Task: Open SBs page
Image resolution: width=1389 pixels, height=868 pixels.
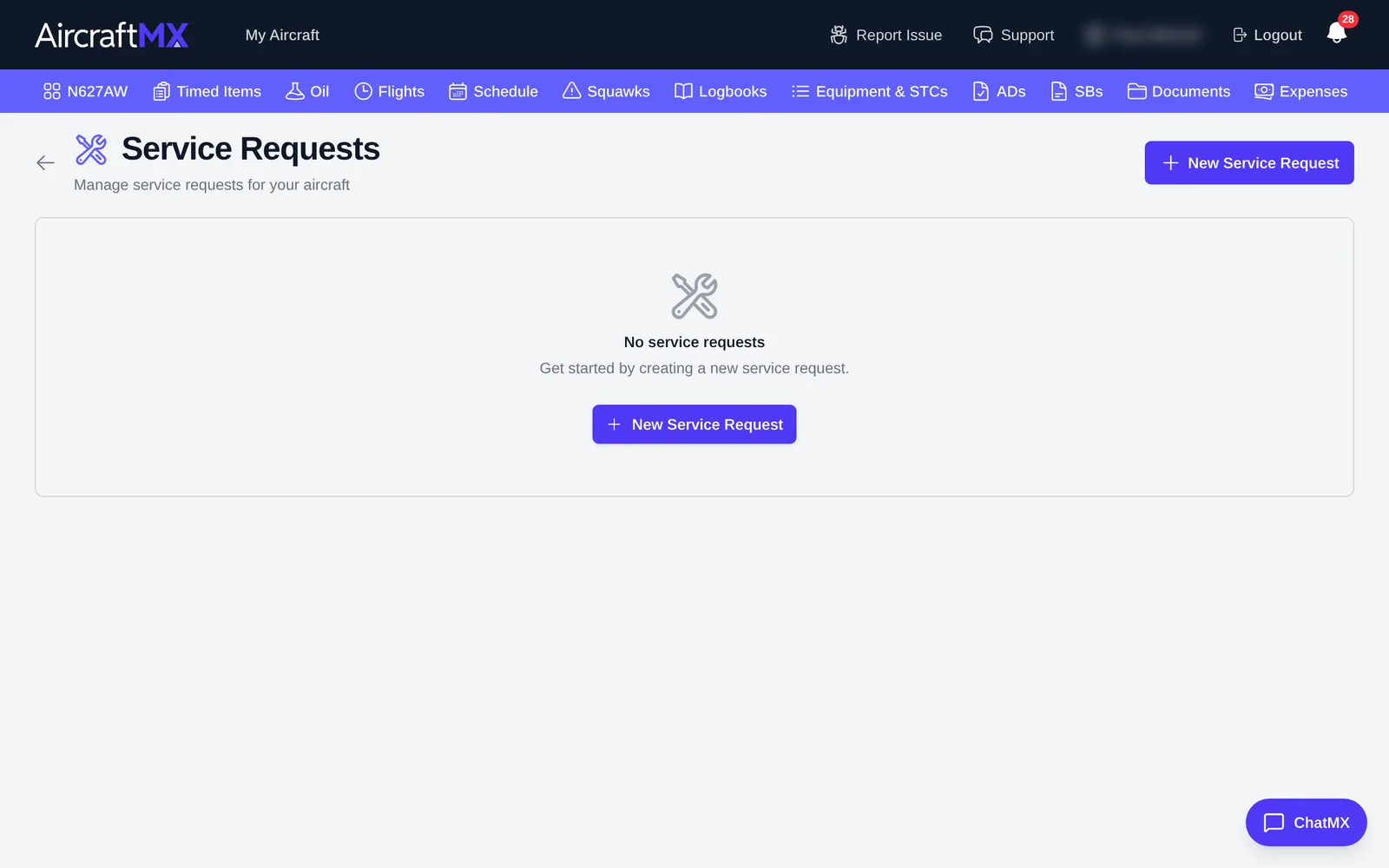Action: (x=1076, y=91)
